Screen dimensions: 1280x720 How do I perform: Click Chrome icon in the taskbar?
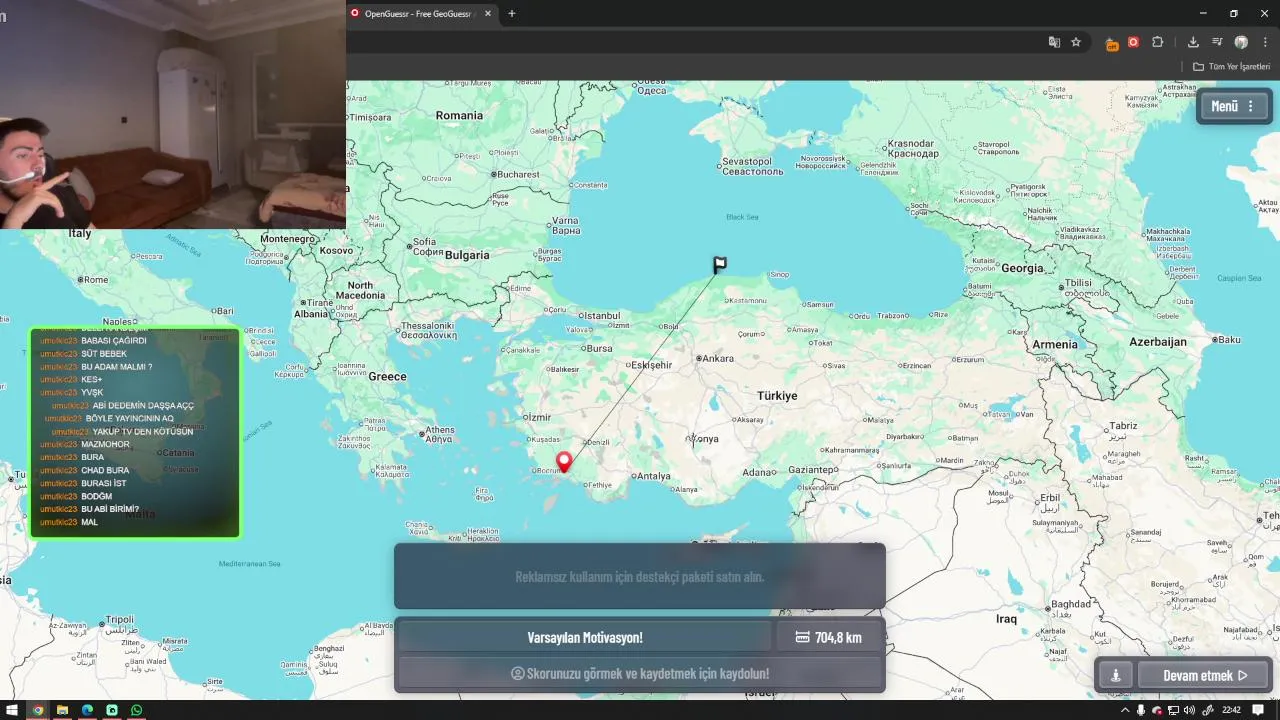38,710
